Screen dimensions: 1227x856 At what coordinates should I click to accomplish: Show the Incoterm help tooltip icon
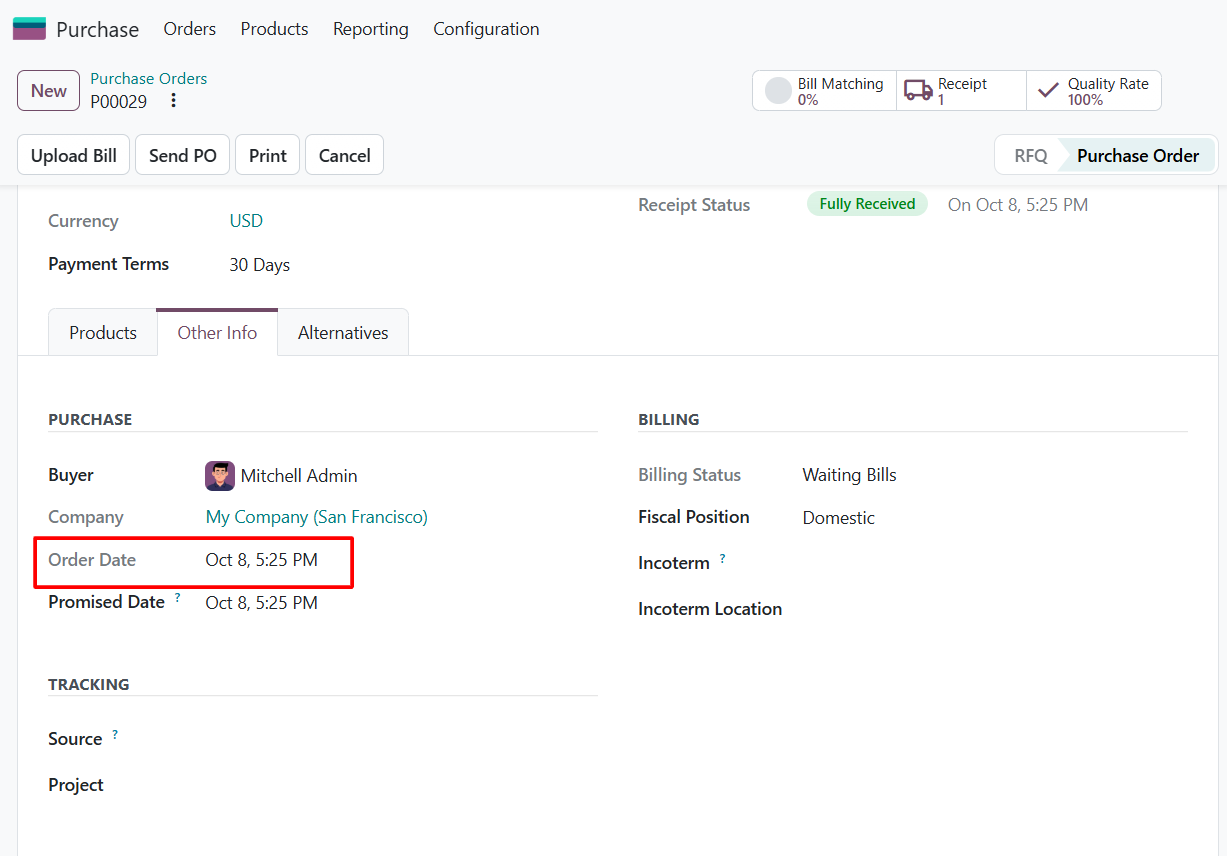722,559
